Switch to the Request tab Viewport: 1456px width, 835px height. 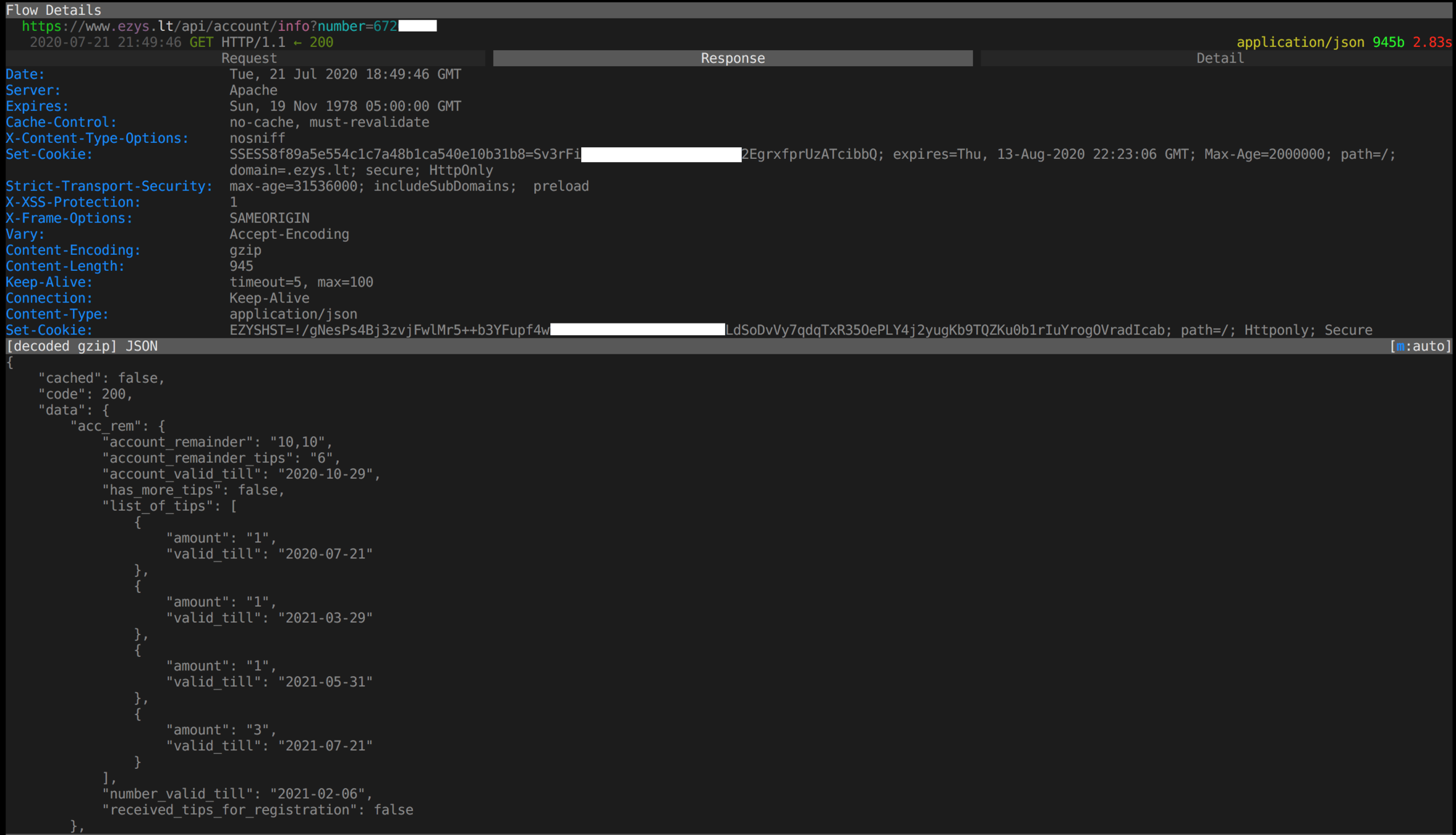(249, 58)
